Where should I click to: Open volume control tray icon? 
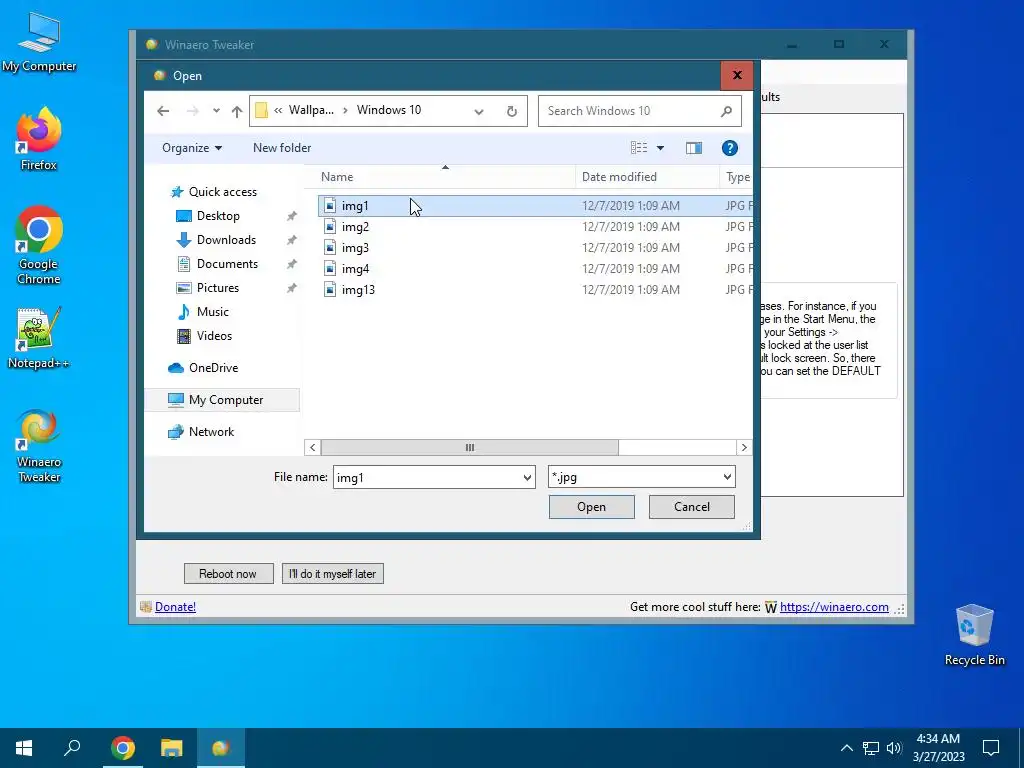[894, 748]
